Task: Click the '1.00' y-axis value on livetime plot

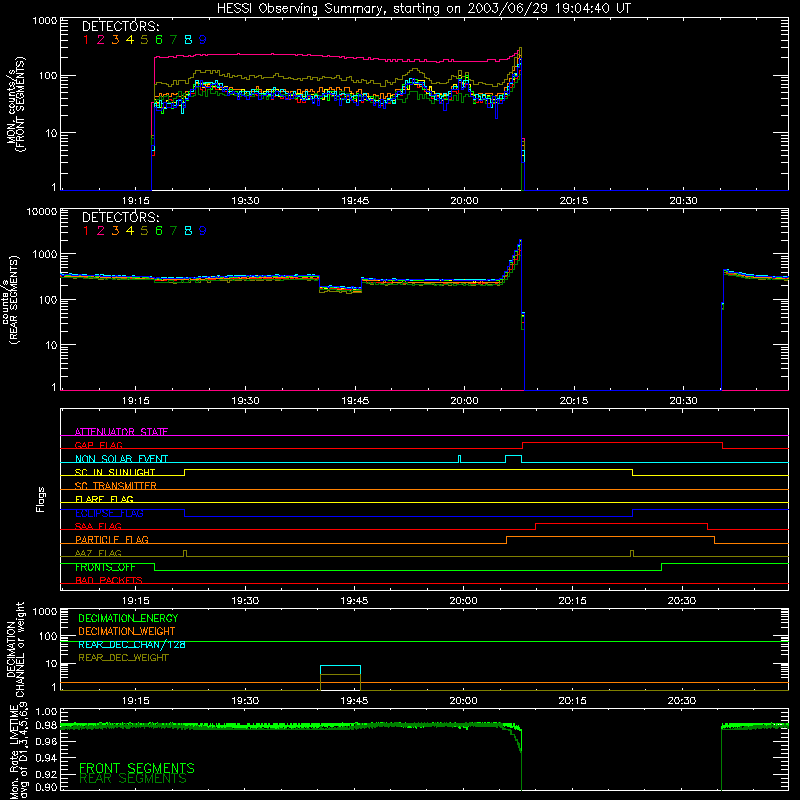Action: [46, 711]
